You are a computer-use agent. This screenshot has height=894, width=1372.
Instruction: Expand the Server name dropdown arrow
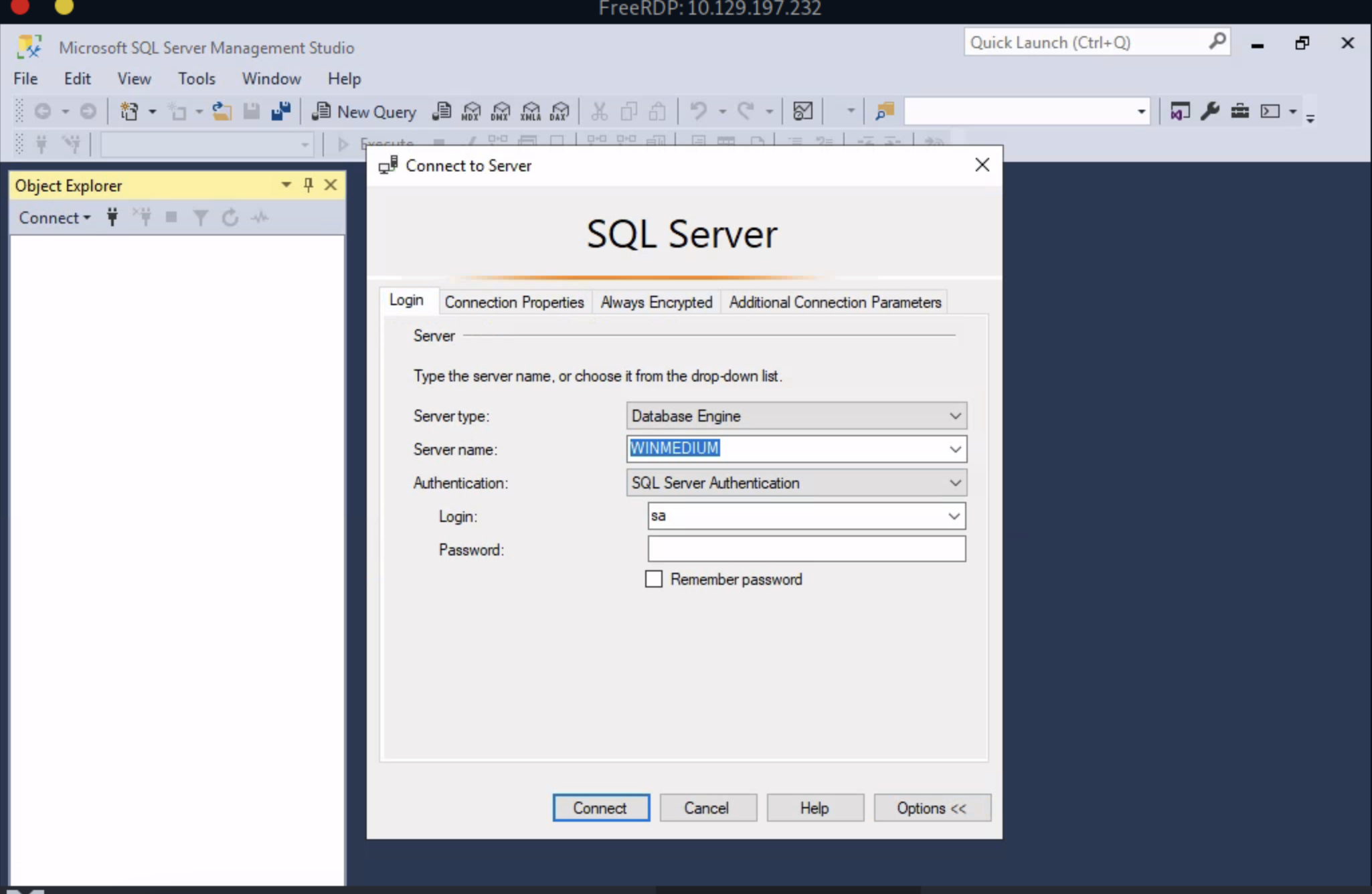point(955,449)
